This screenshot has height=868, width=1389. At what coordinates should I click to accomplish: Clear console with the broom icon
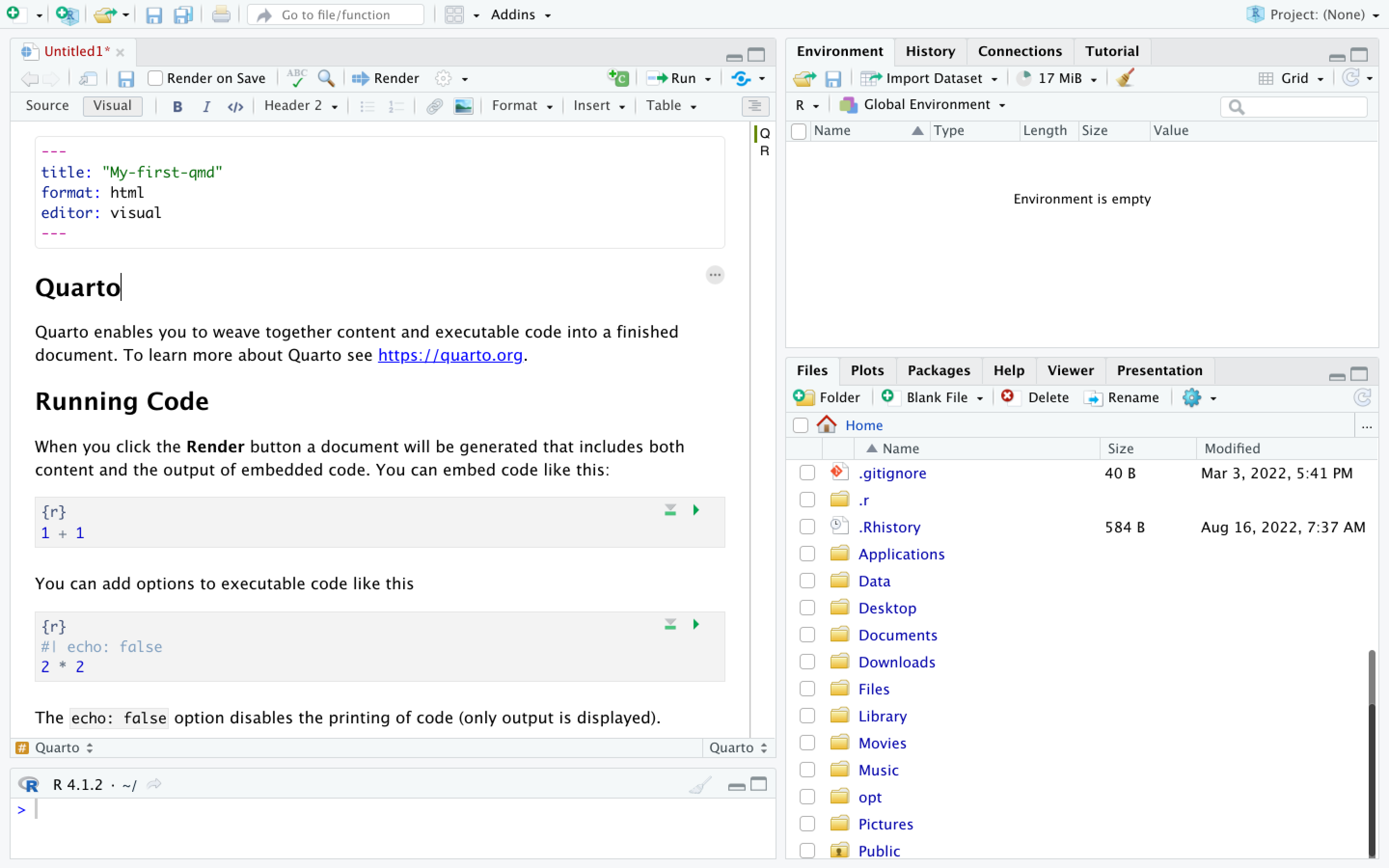[x=700, y=784]
